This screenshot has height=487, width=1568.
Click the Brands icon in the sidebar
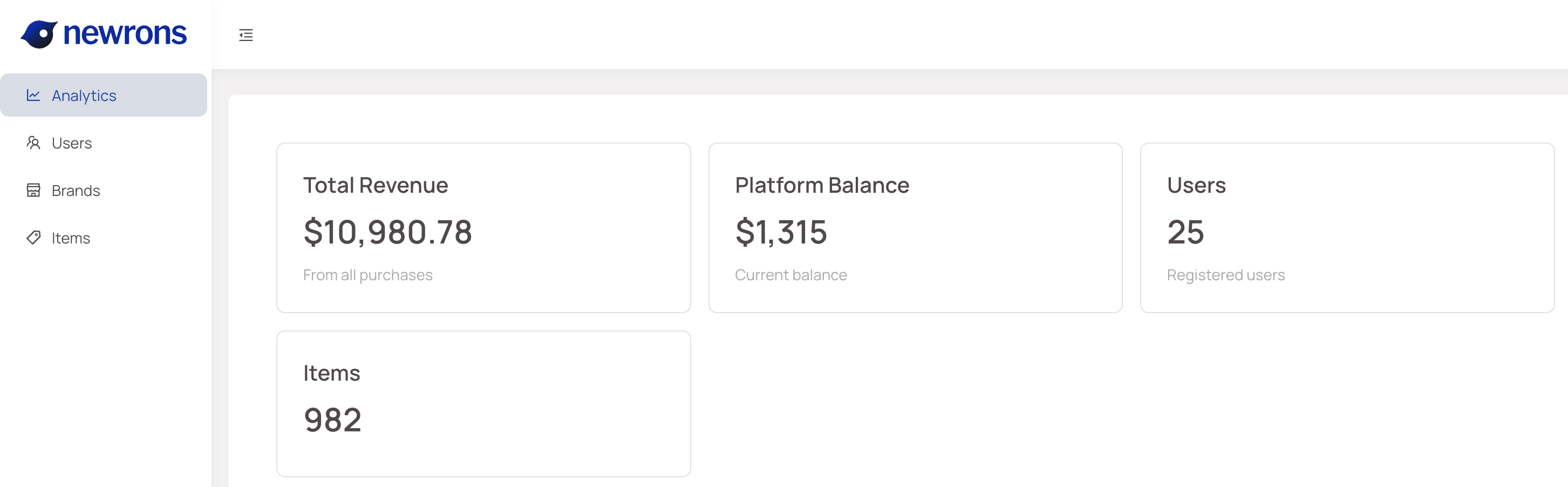click(34, 190)
